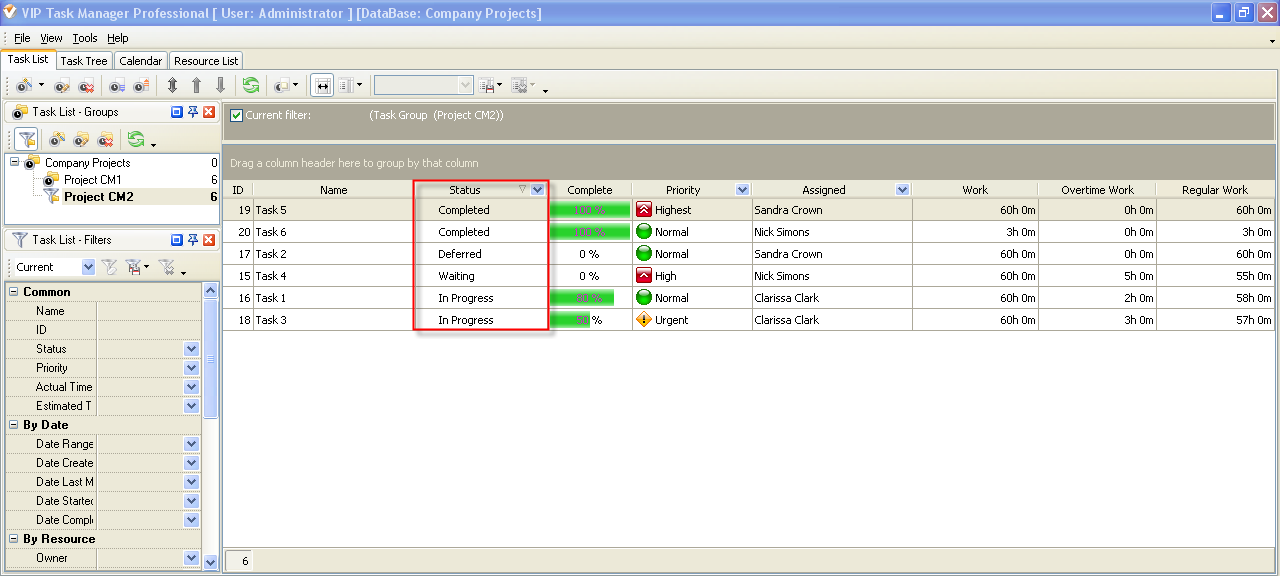This screenshot has width=1280, height=576.
Task: Collapse the Common filter section
Action: coord(14,292)
